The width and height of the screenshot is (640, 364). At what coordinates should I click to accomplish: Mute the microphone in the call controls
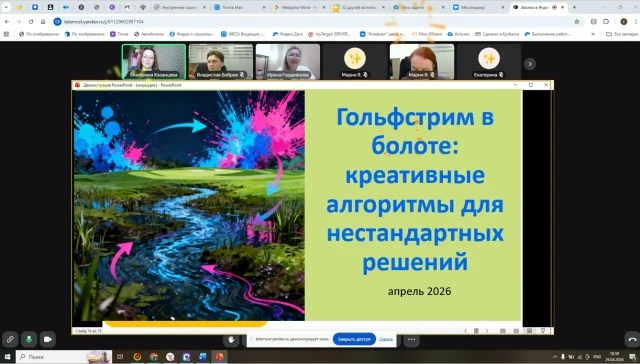pyautogui.click(x=29, y=339)
